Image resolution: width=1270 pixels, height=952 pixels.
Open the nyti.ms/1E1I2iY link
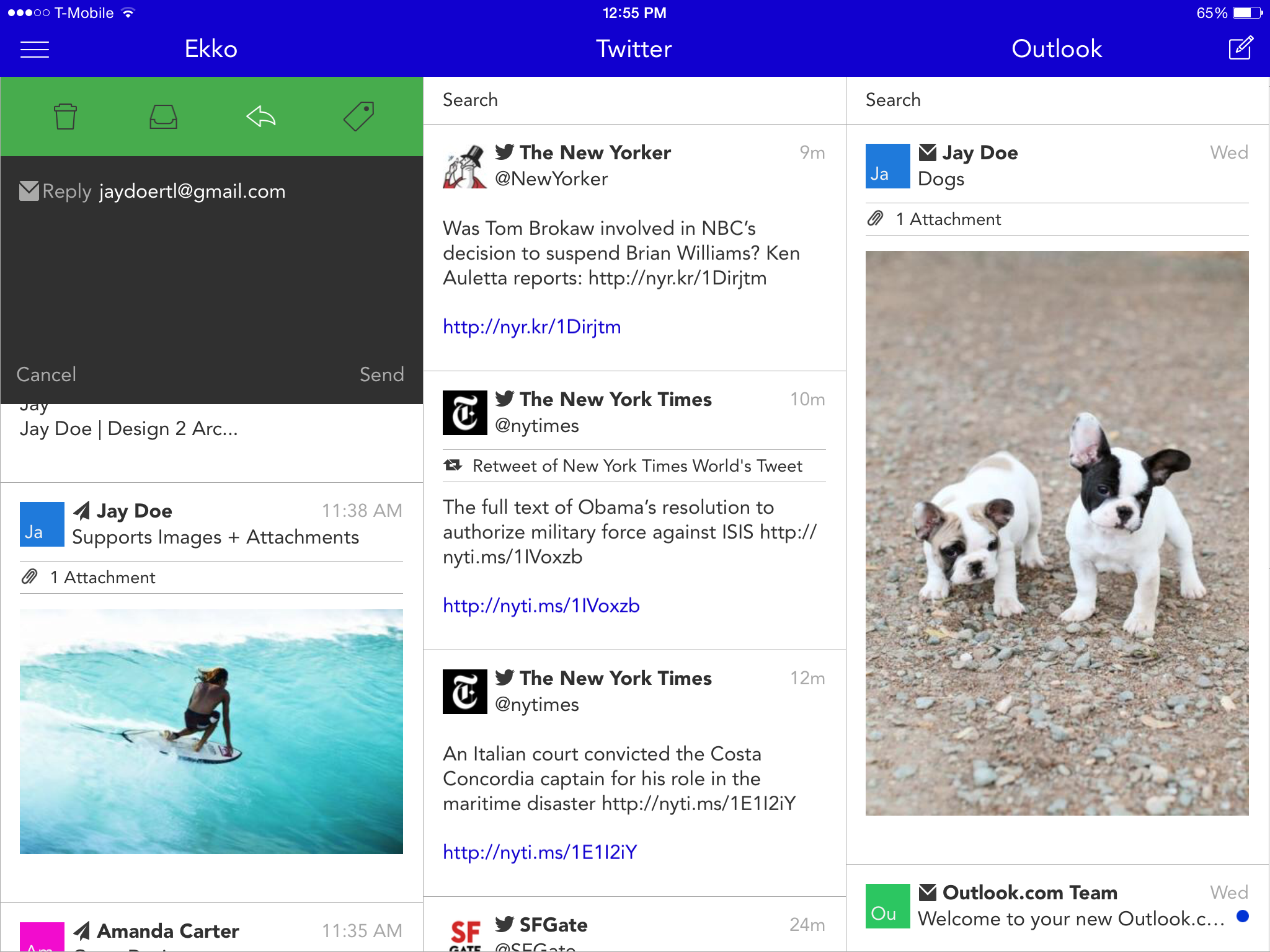(540, 852)
